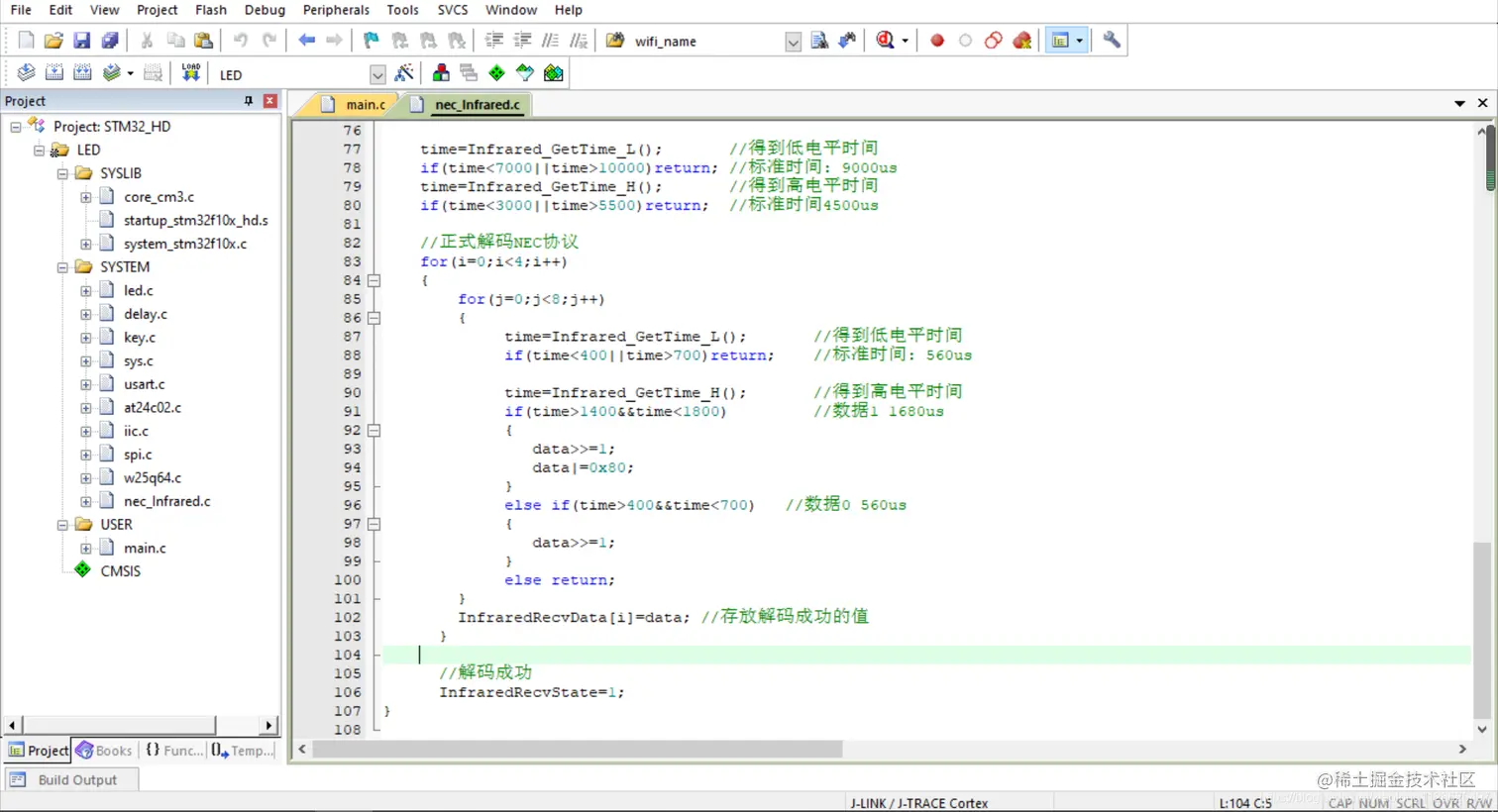
Task: Toggle disable all breakpoints icon
Action: (994, 41)
